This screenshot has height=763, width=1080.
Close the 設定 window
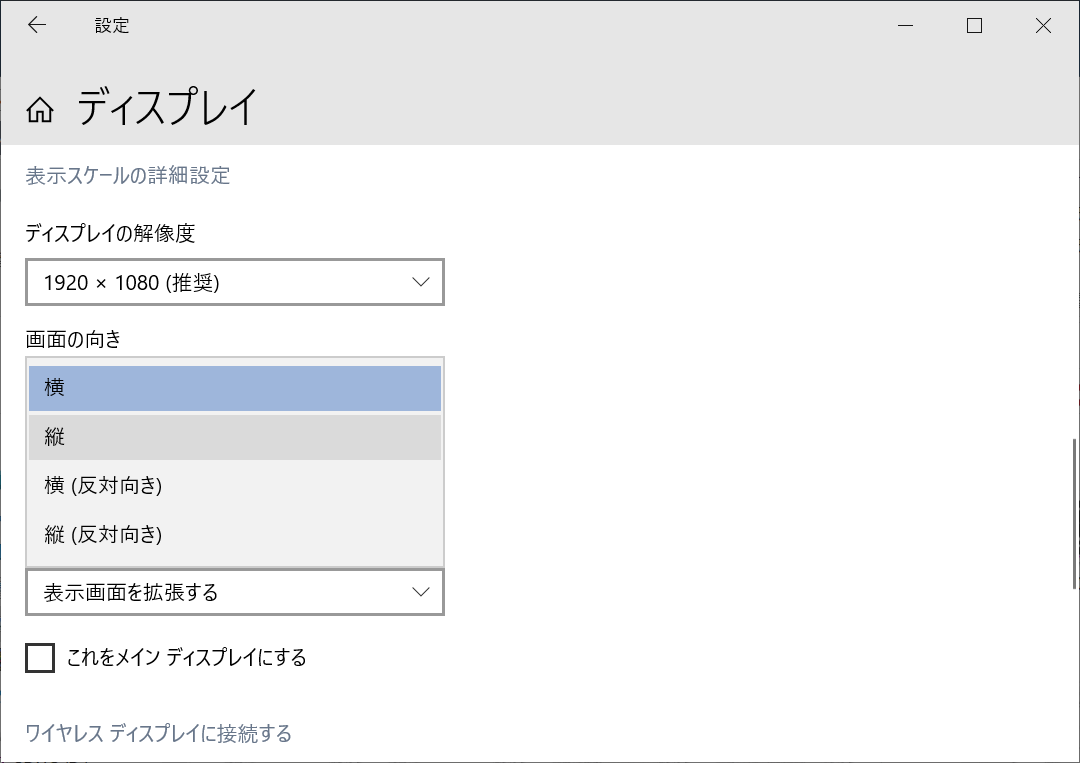click(x=1043, y=25)
